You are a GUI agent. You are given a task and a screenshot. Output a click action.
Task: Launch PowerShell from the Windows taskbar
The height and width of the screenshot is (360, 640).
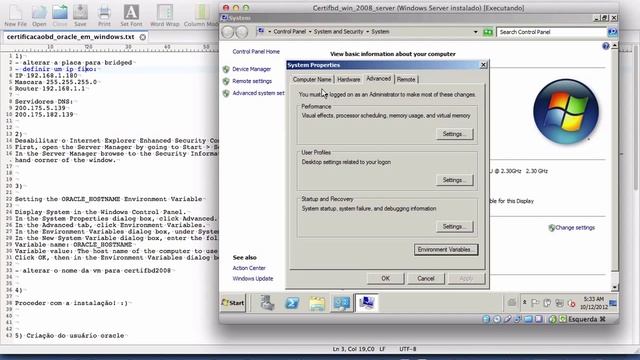292,303
